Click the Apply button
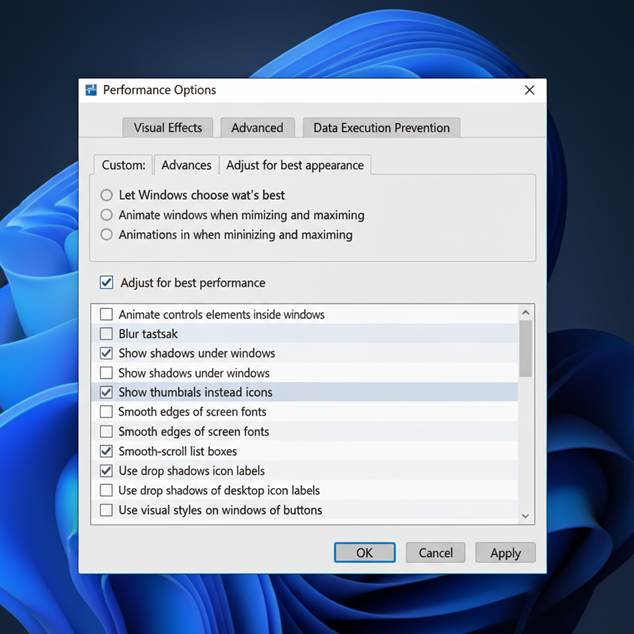Viewport: 634px width, 634px height. 505,553
